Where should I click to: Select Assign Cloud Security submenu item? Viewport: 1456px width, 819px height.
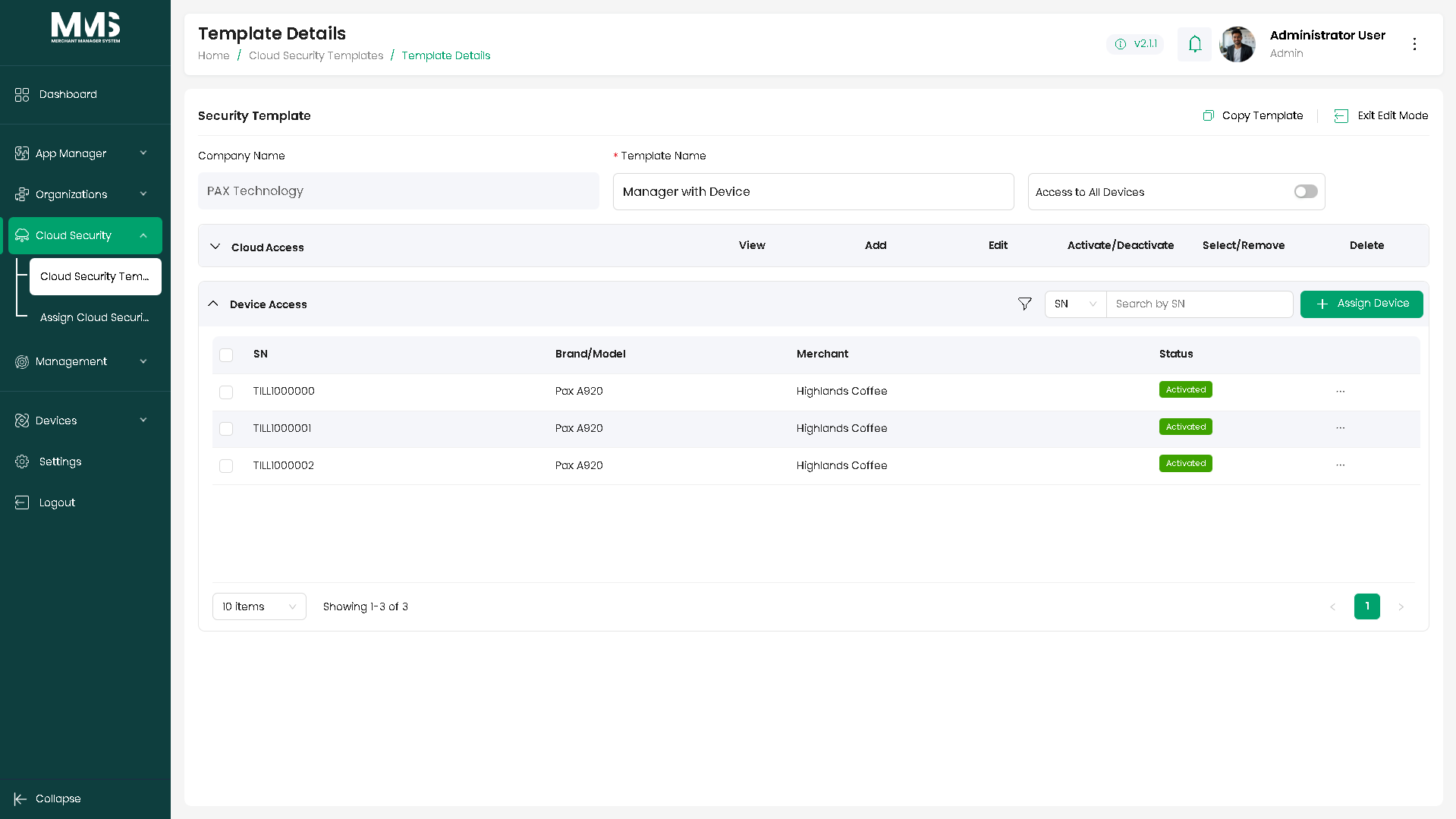[96, 317]
